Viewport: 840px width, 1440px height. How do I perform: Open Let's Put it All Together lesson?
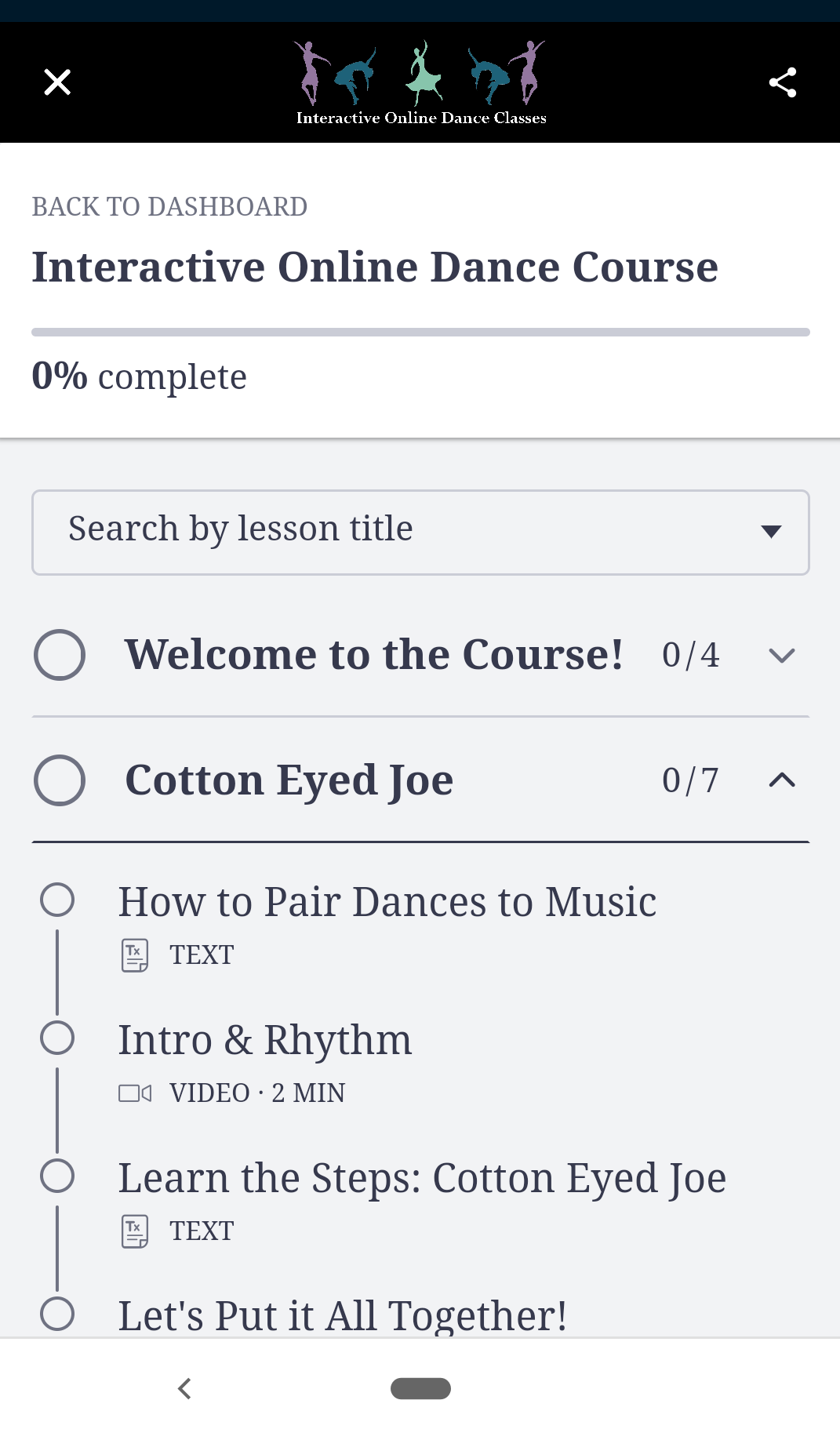[x=342, y=1315]
